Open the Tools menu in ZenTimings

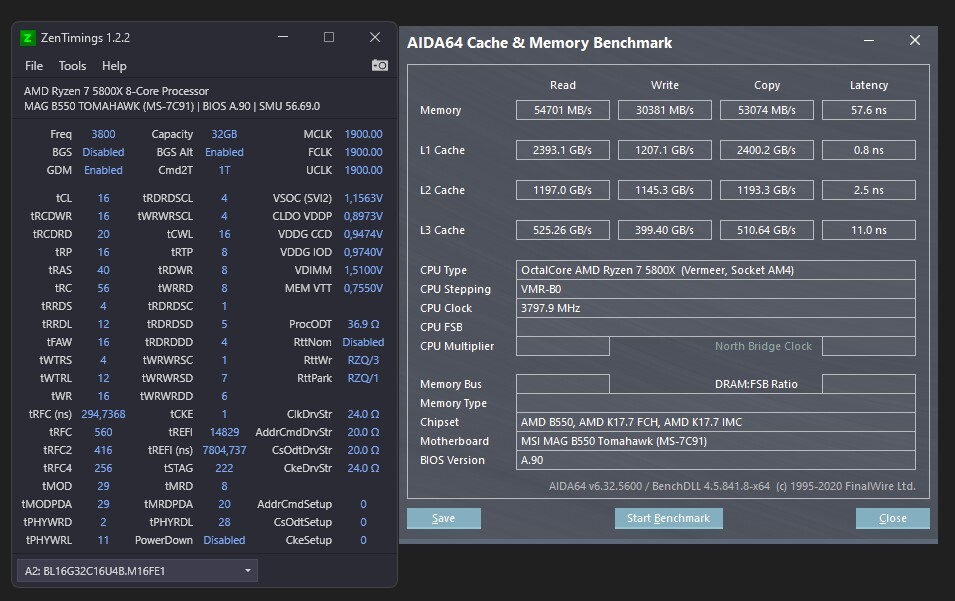coord(72,66)
